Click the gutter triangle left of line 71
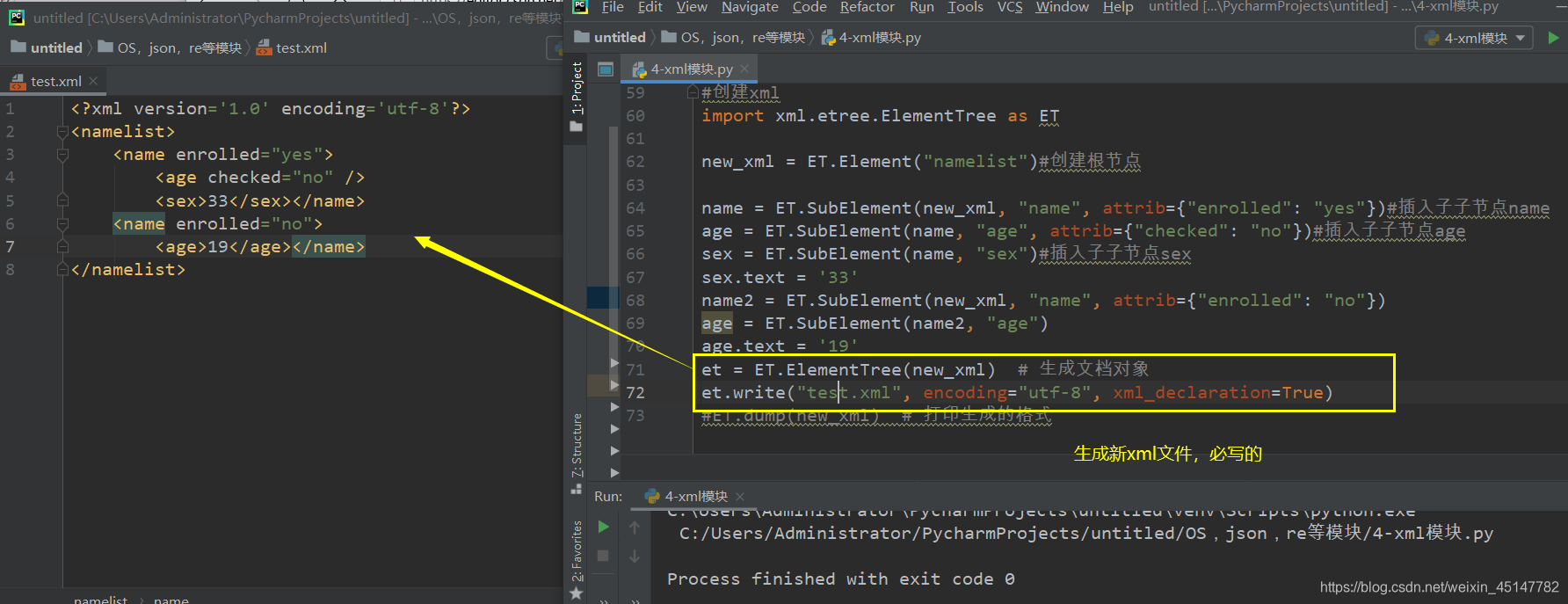 (614, 362)
